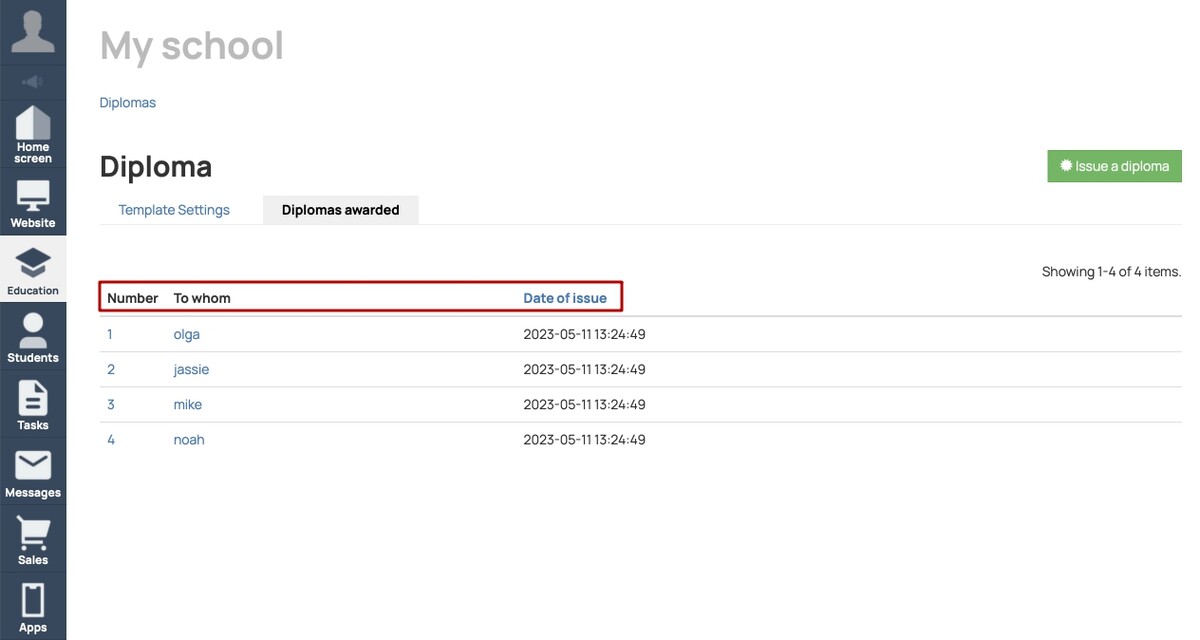Click the Number column header
This screenshot has width=1200, height=640.
tap(133, 298)
